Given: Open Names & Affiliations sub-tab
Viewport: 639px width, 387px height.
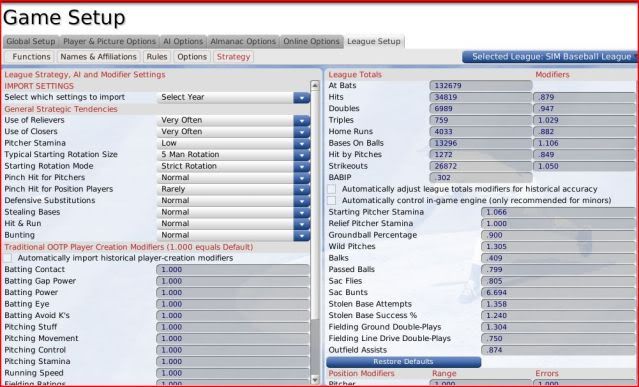Looking at the screenshot, I should 98,57.
